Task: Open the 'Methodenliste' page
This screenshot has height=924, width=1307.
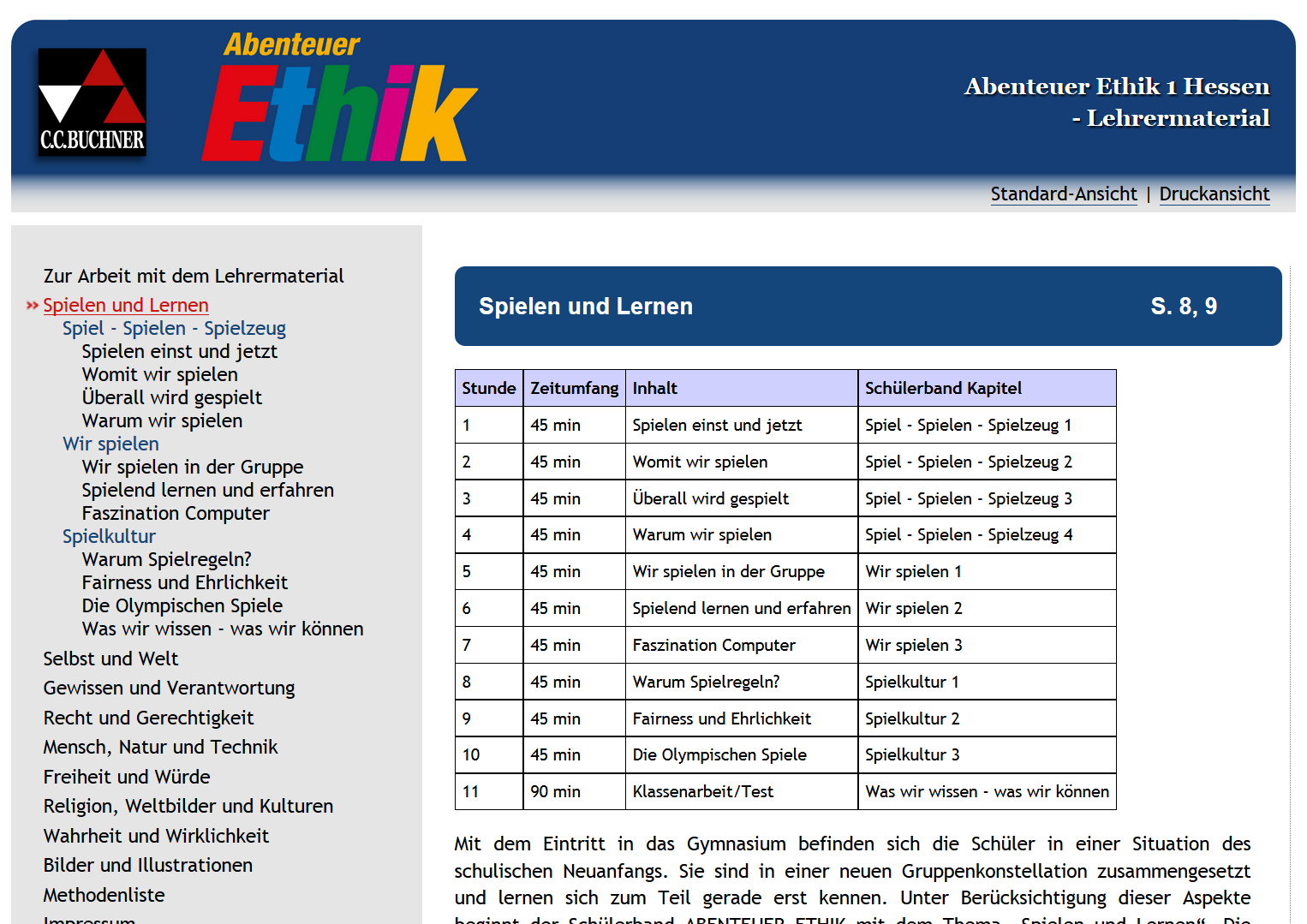Action: click(x=104, y=895)
